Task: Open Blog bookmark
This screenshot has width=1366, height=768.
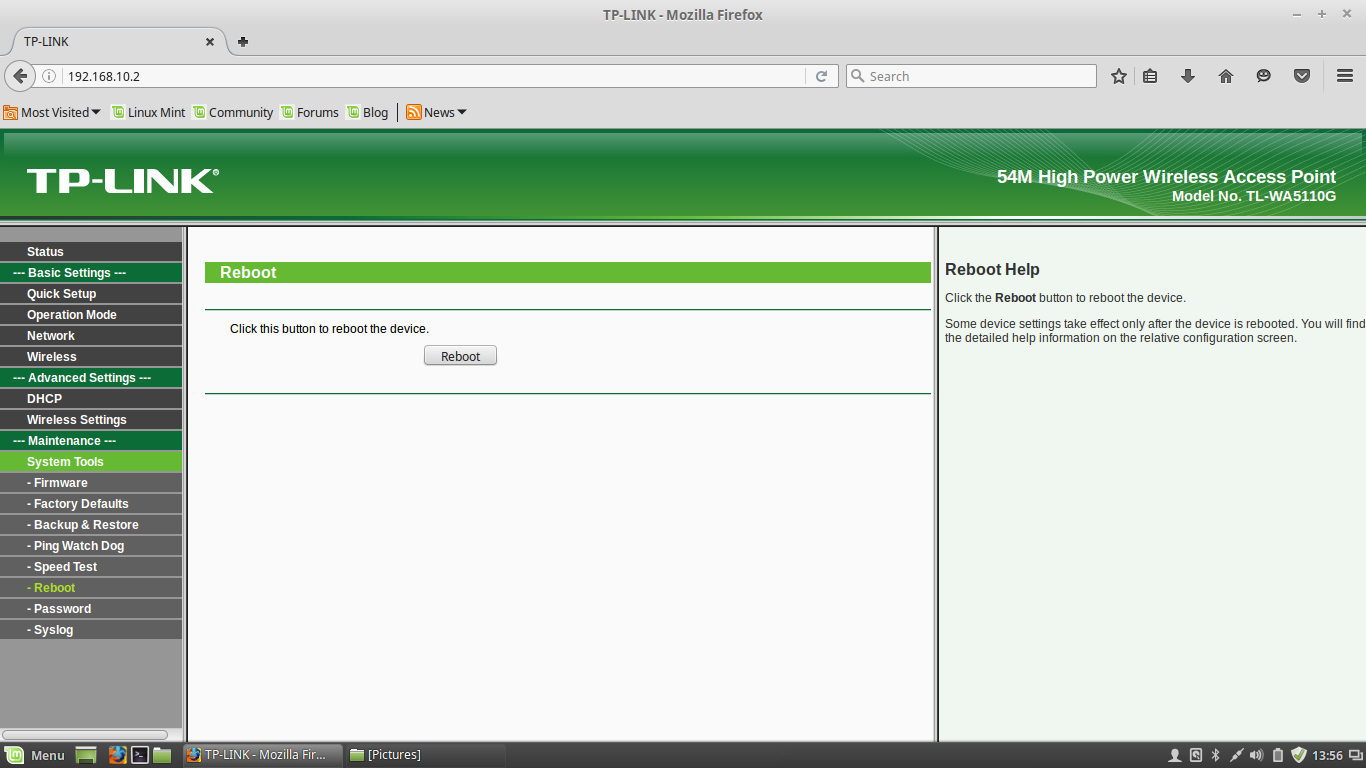Action: (367, 112)
